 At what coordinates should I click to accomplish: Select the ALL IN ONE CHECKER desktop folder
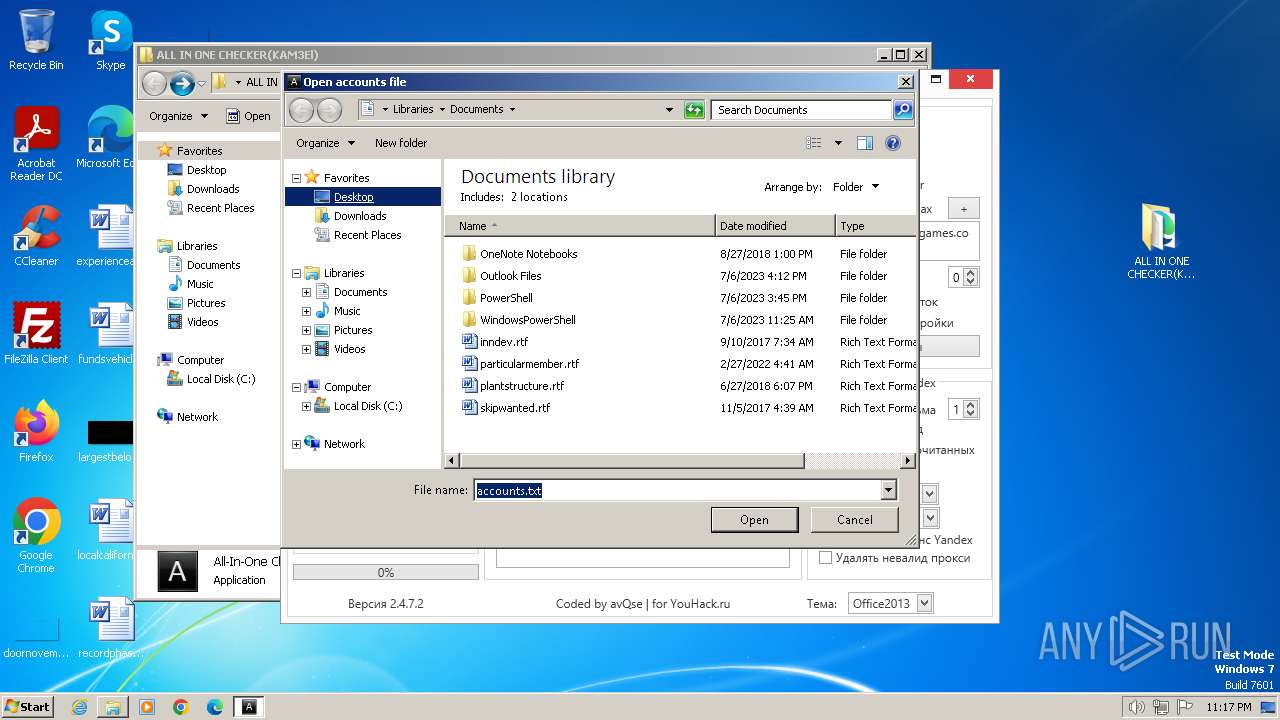click(1161, 242)
